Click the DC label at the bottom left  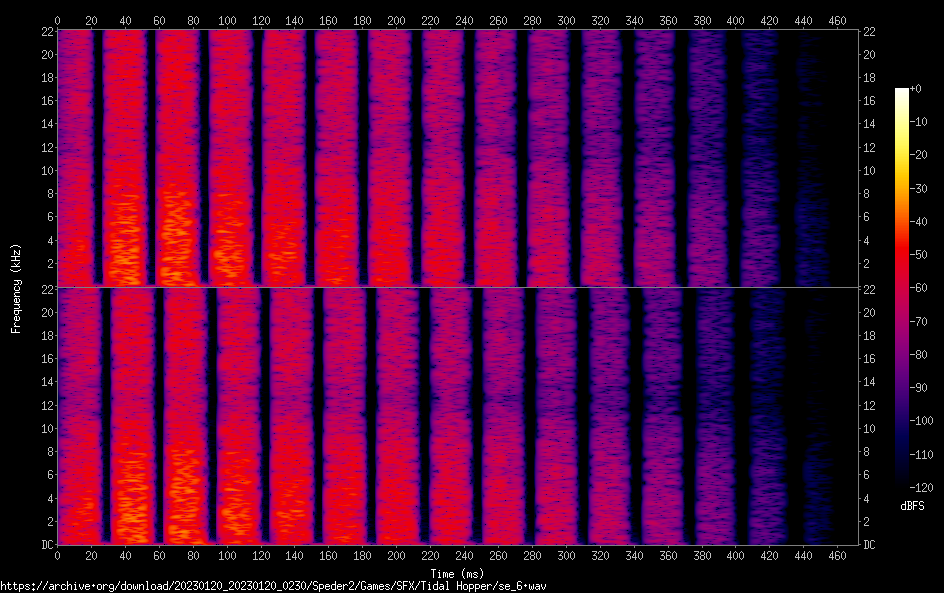(x=45, y=545)
